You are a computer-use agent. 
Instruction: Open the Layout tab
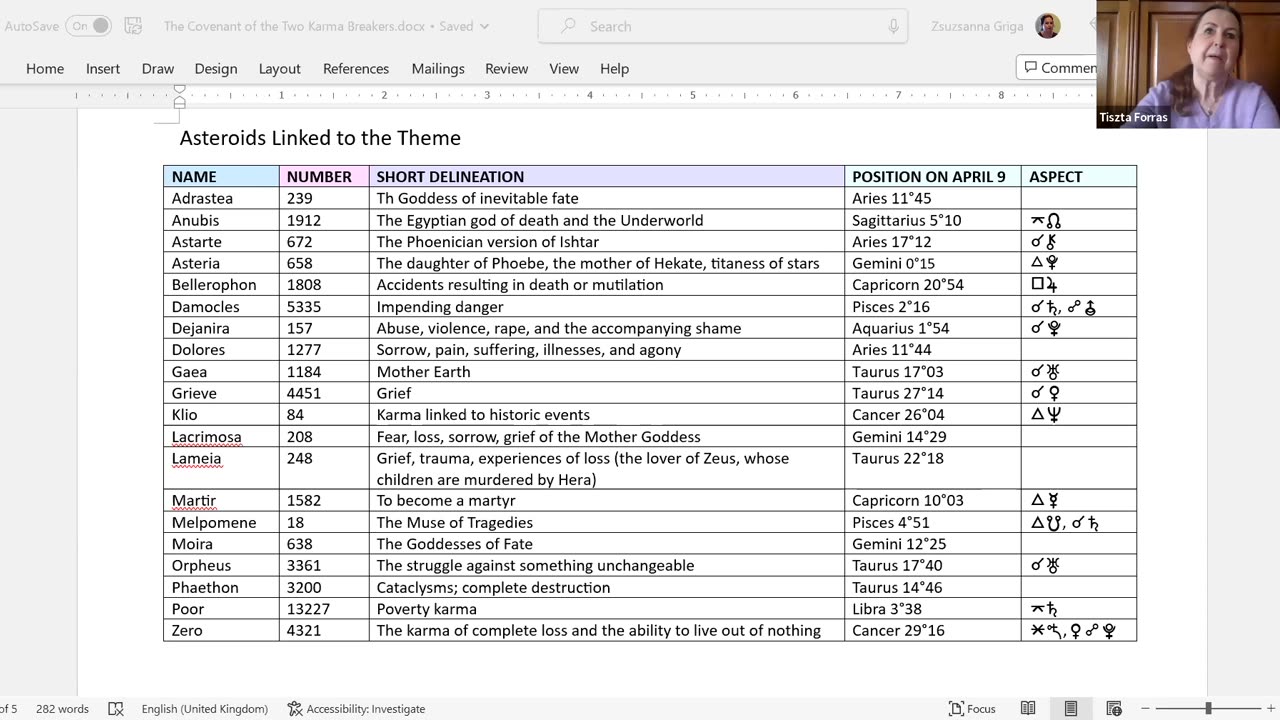click(280, 69)
